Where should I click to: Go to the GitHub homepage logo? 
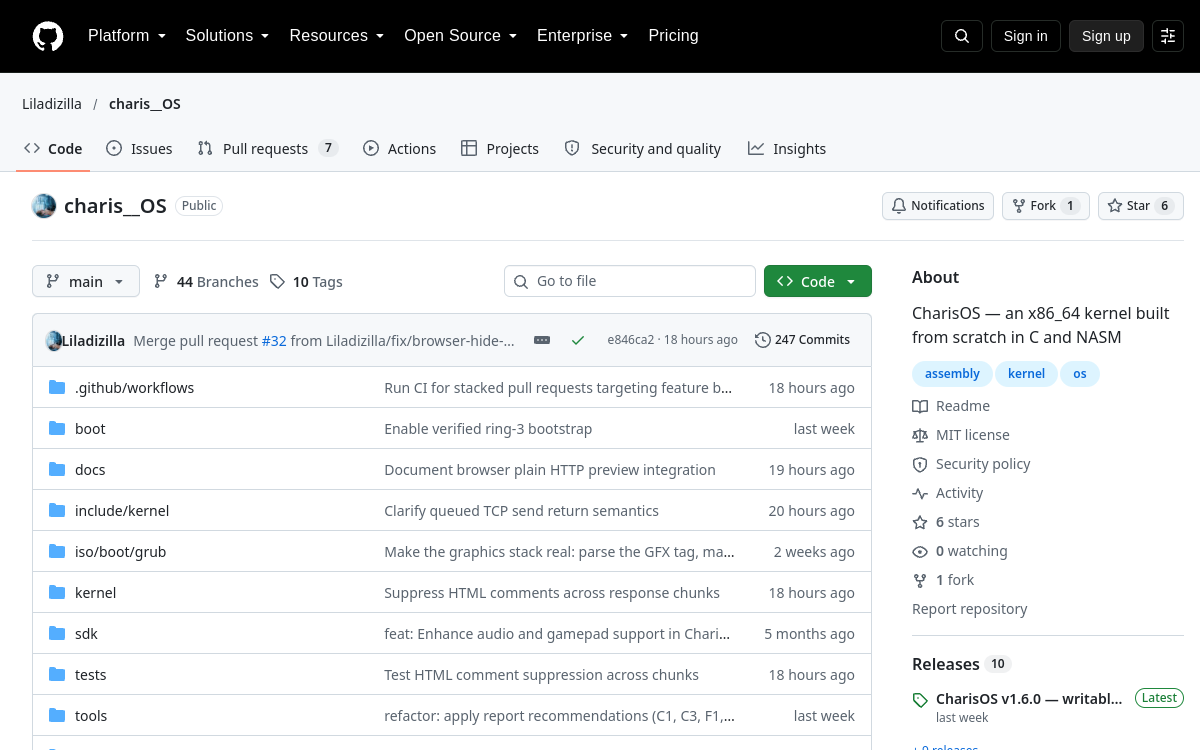pyautogui.click(x=48, y=36)
